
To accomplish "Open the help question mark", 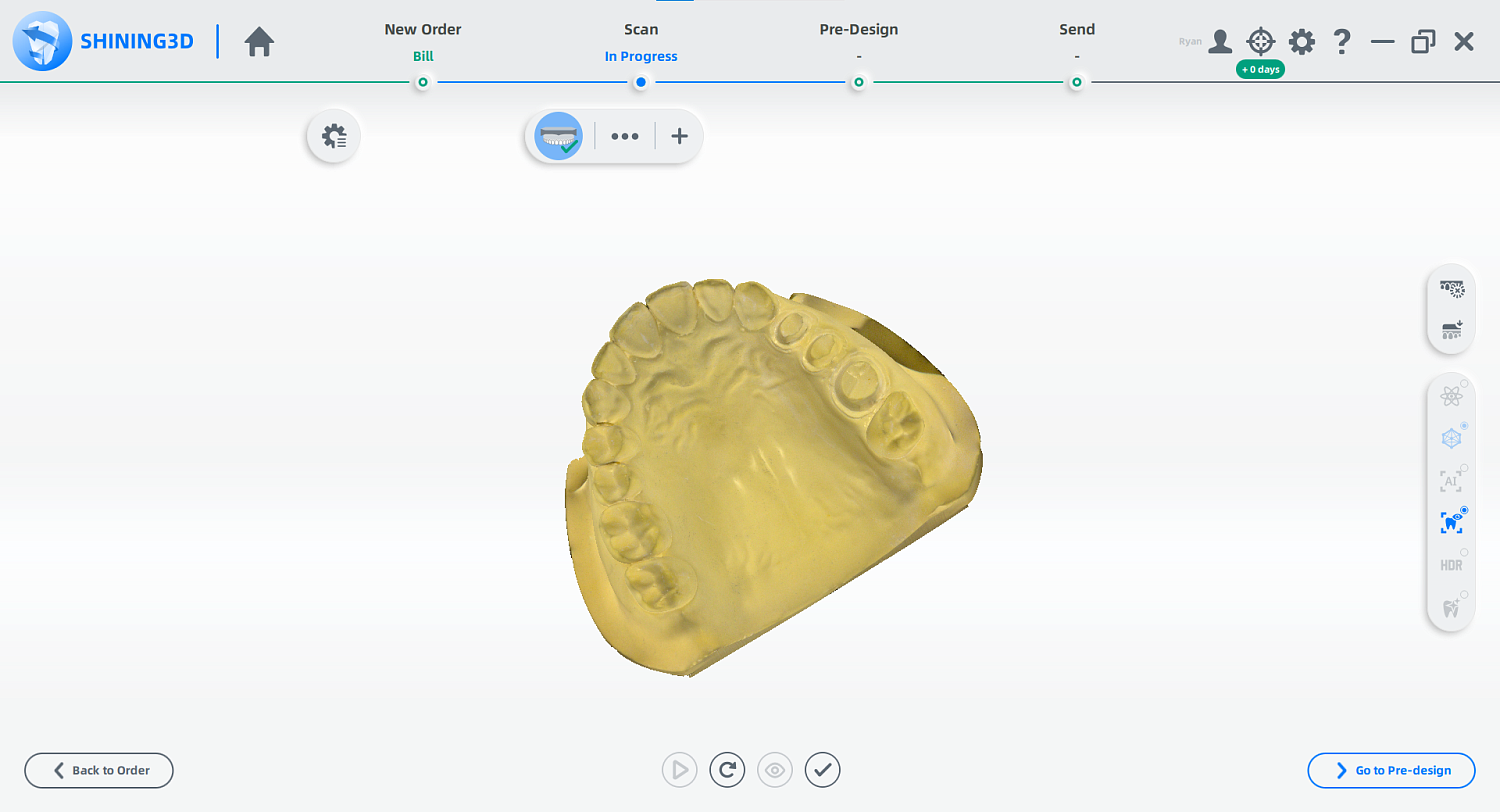I will [1342, 42].
